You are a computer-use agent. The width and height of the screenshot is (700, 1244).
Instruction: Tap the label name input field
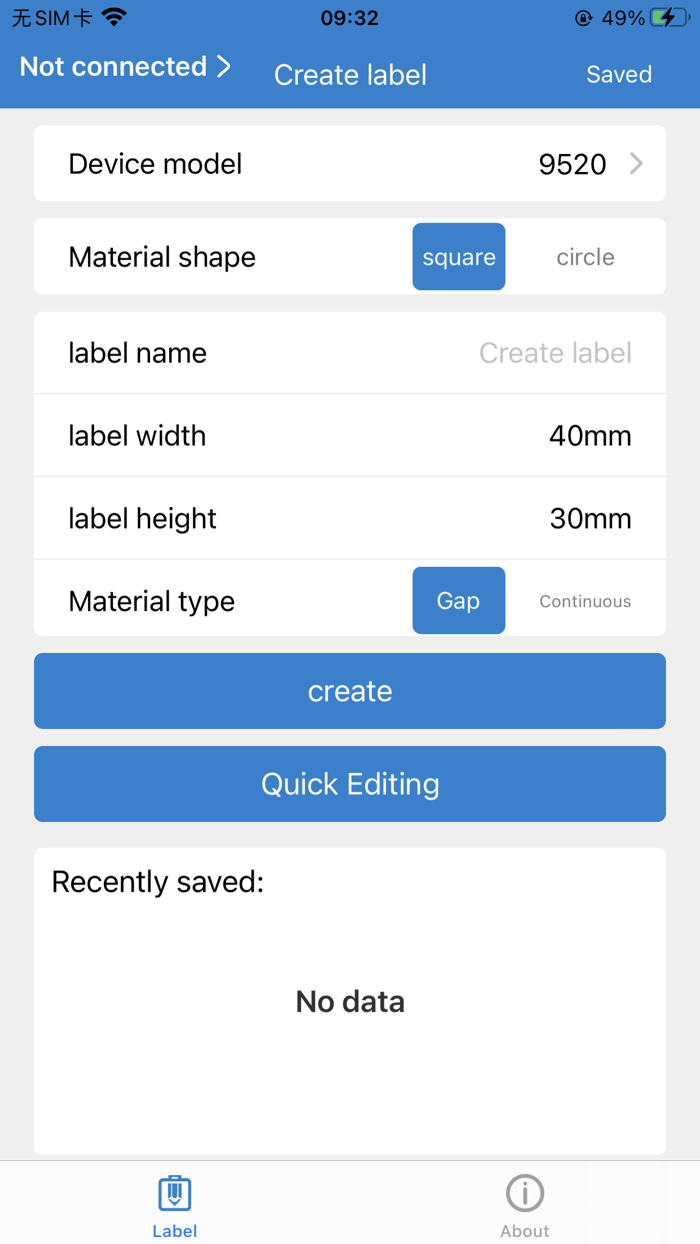[x=555, y=352]
